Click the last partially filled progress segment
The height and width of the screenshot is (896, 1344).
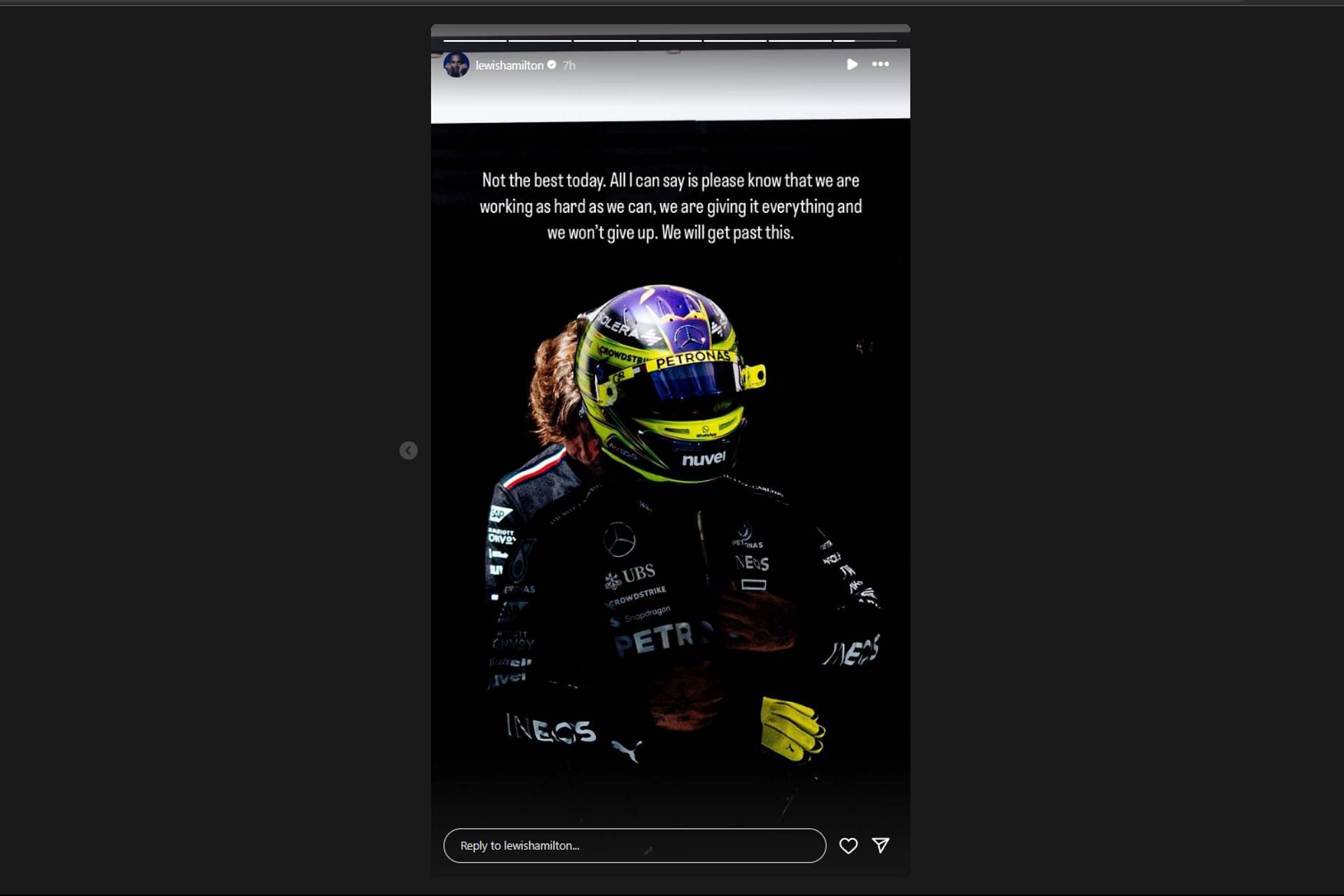[x=865, y=41]
